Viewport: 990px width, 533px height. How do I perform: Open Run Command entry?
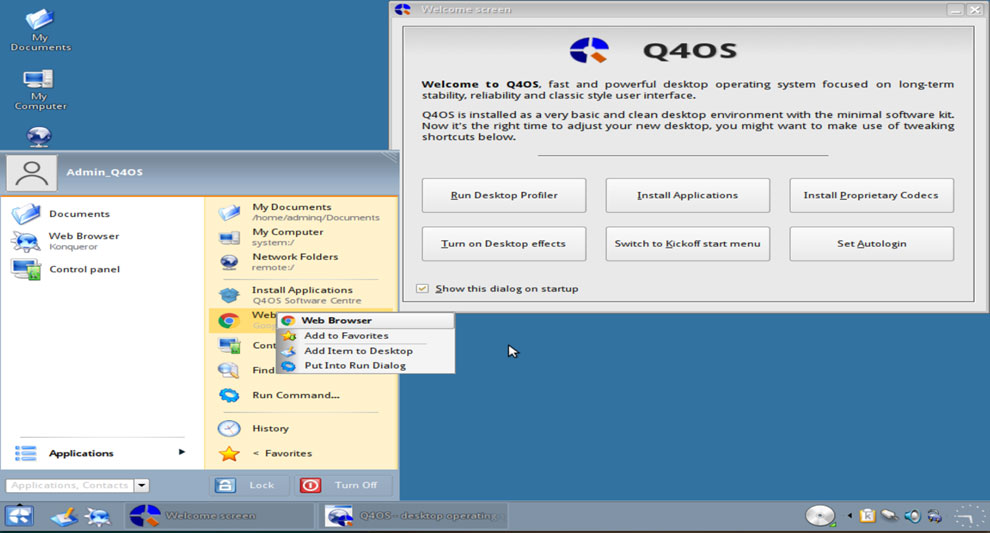click(x=279, y=395)
